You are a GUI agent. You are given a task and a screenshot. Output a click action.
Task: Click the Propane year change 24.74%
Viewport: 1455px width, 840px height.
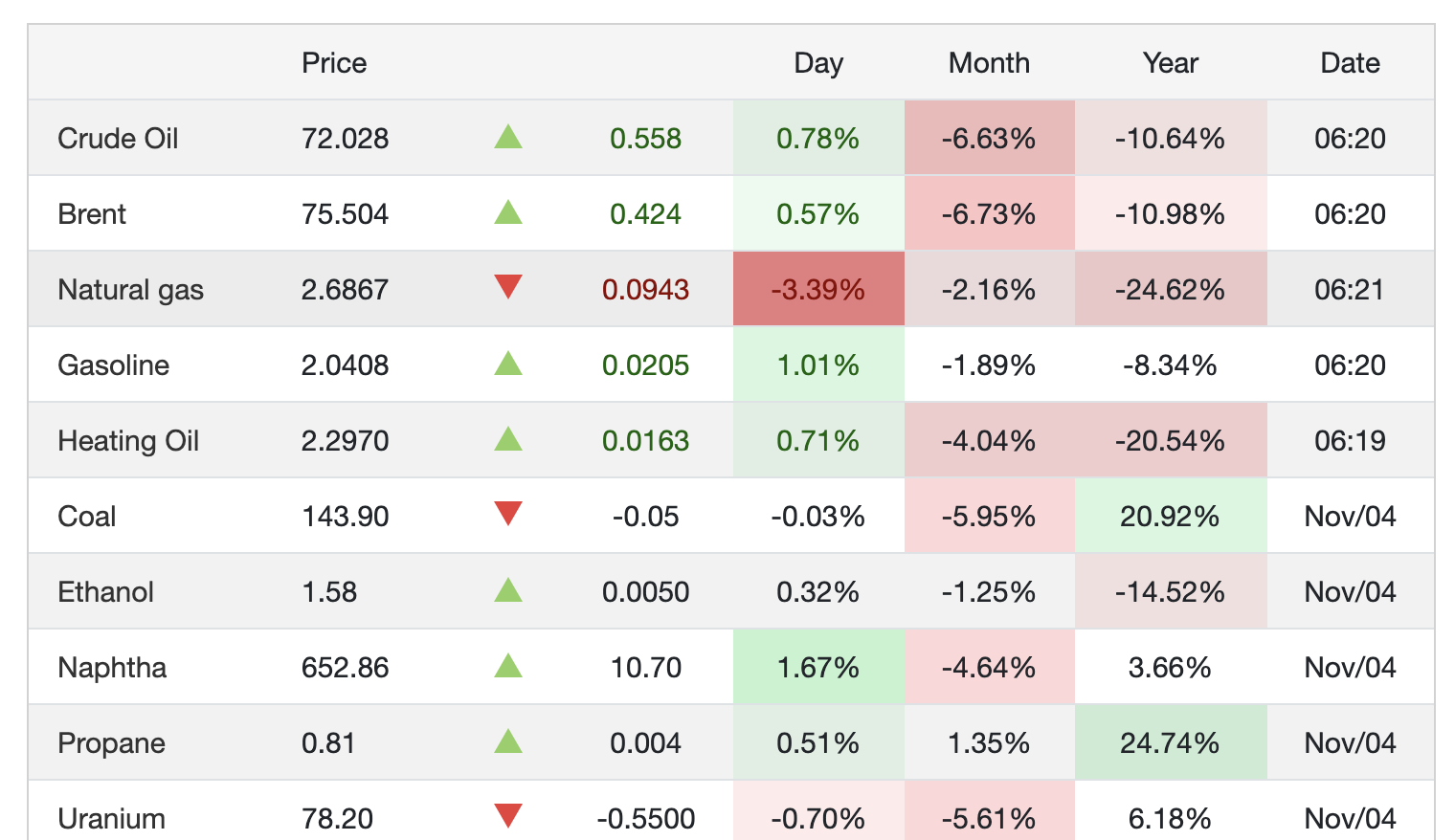[1170, 743]
